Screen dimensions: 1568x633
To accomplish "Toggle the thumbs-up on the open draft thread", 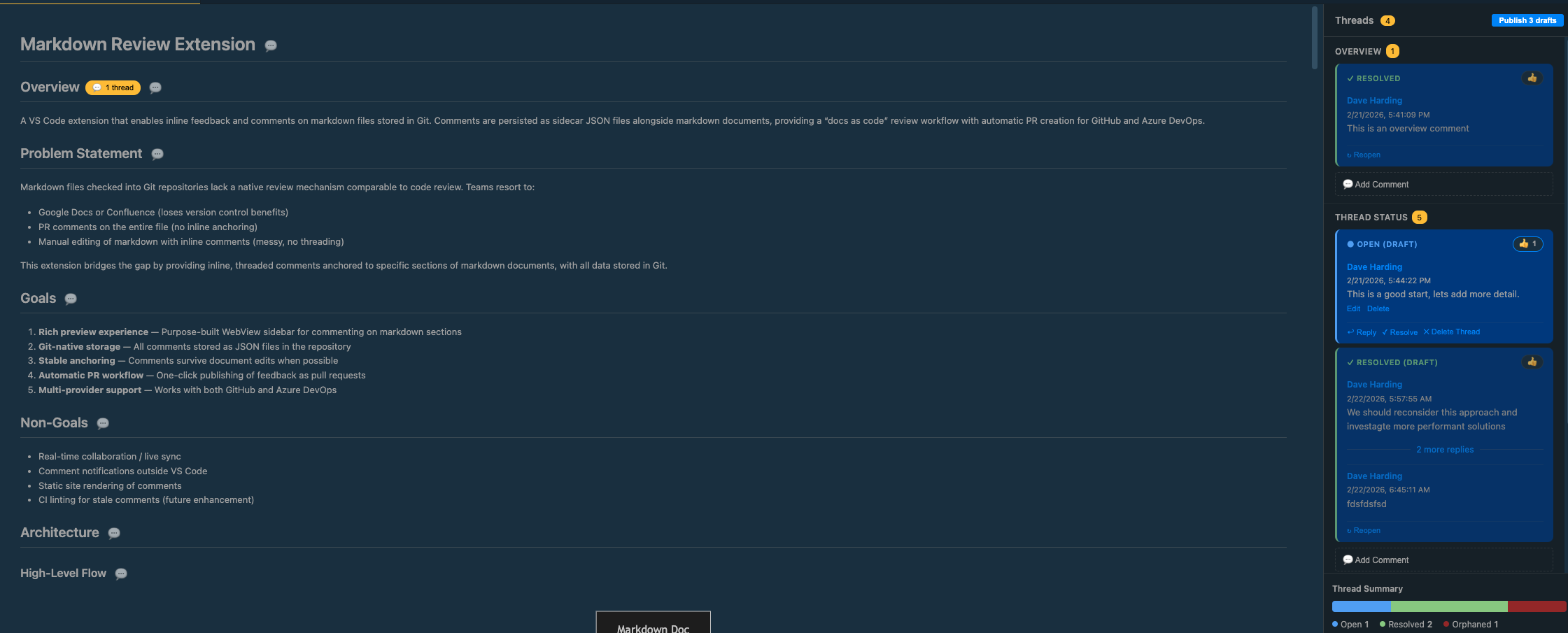I will [1526, 243].
